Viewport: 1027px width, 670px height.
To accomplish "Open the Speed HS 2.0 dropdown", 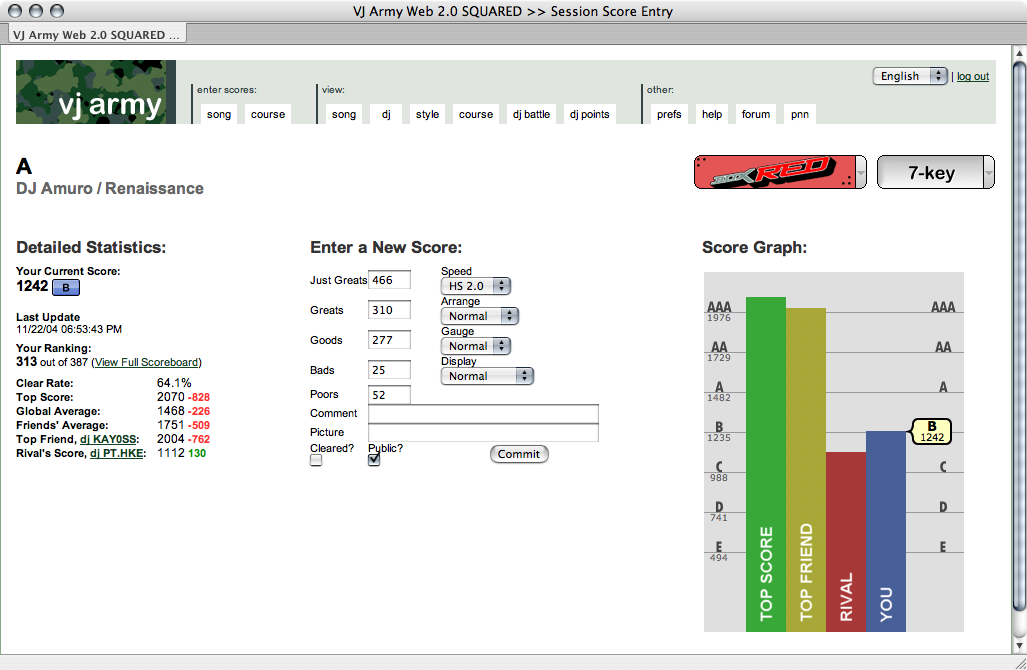I will [x=475, y=286].
